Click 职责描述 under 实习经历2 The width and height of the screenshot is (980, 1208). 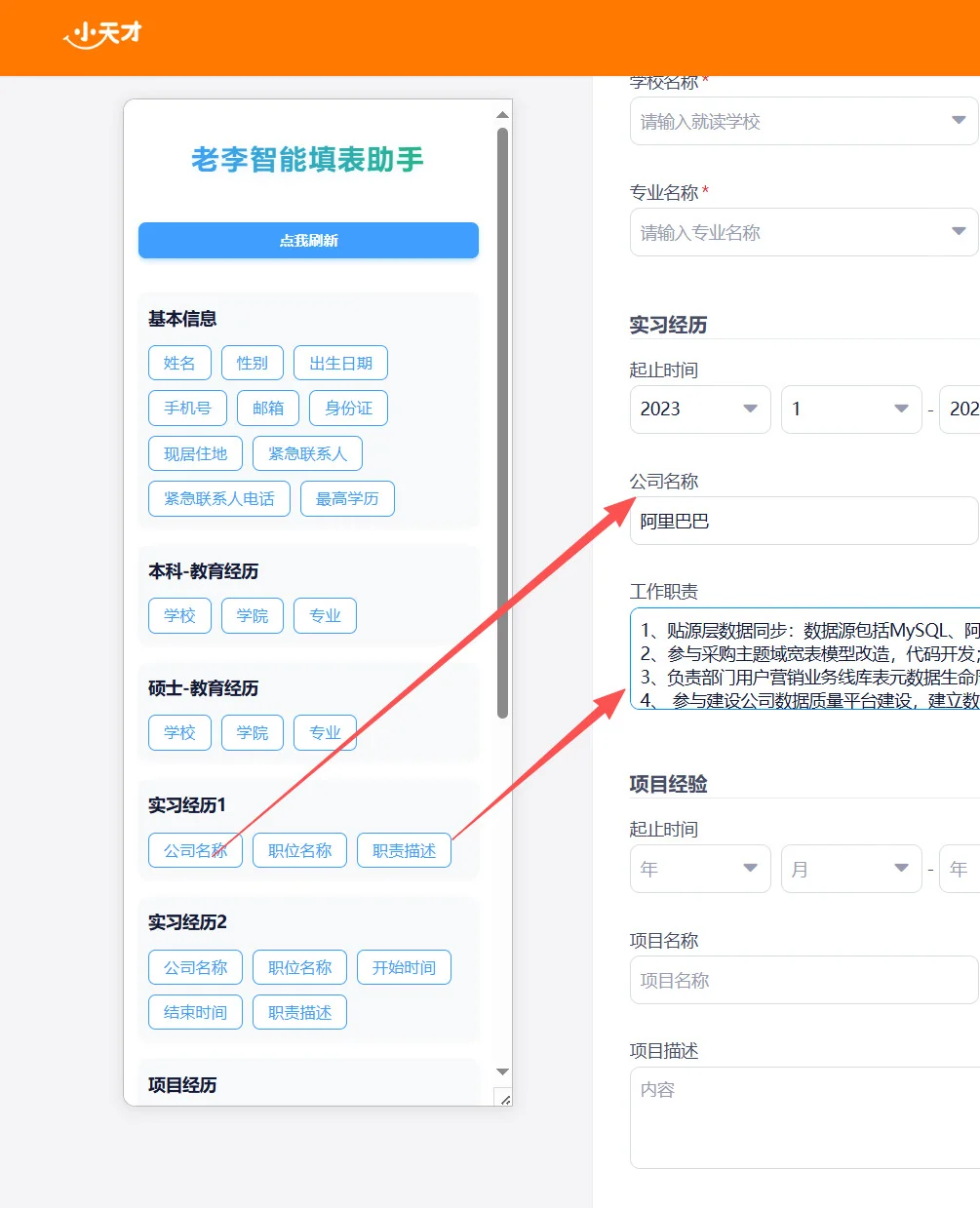(x=299, y=1012)
